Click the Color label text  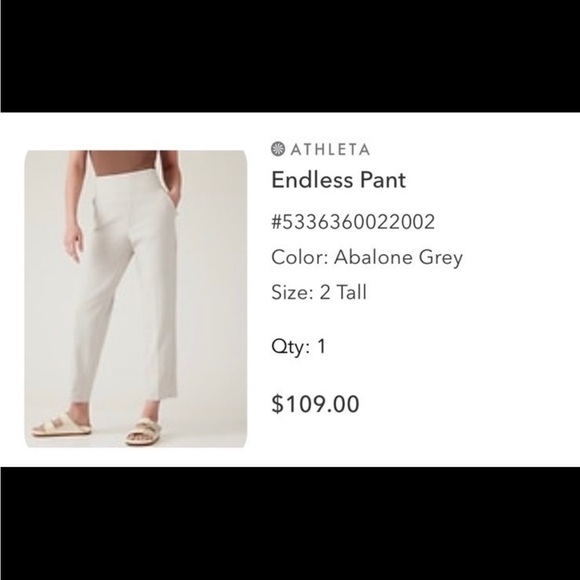[x=300, y=257]
